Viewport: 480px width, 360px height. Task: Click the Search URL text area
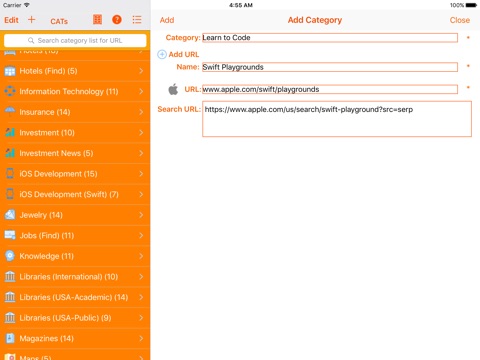[x=337, y=119]
